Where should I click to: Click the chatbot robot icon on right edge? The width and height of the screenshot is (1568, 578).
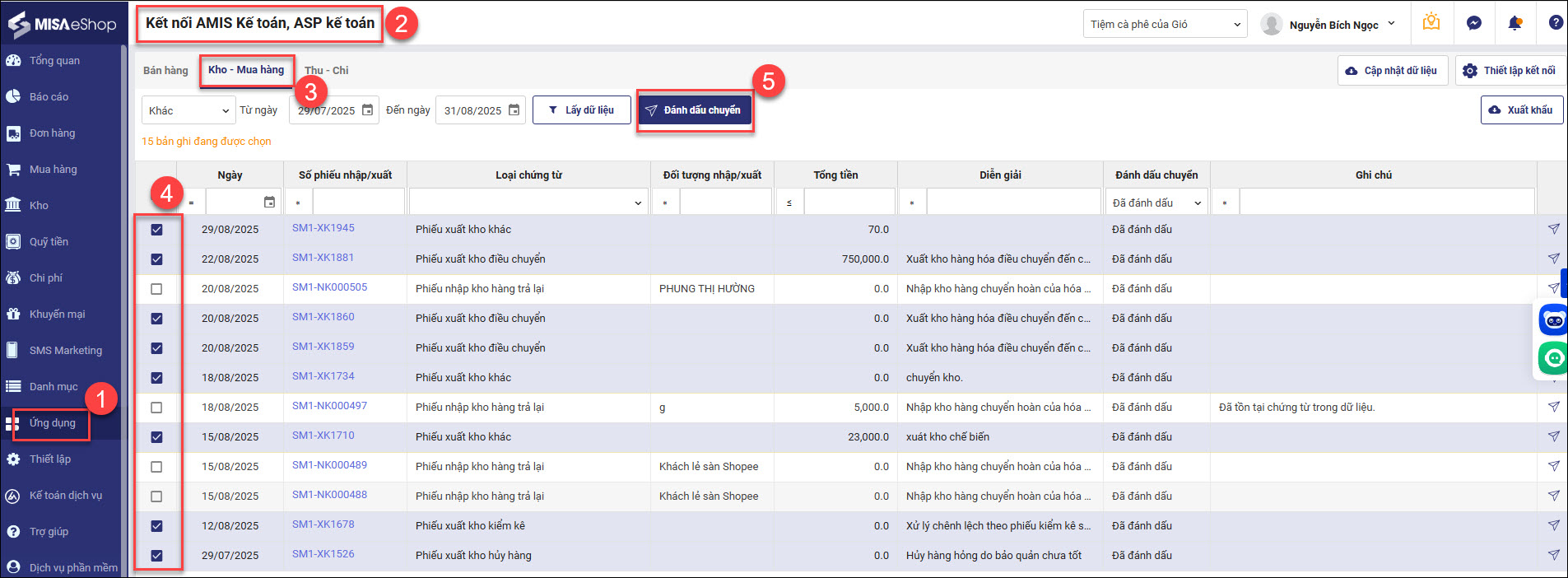pyautogui.click(x=1553, y=319)
